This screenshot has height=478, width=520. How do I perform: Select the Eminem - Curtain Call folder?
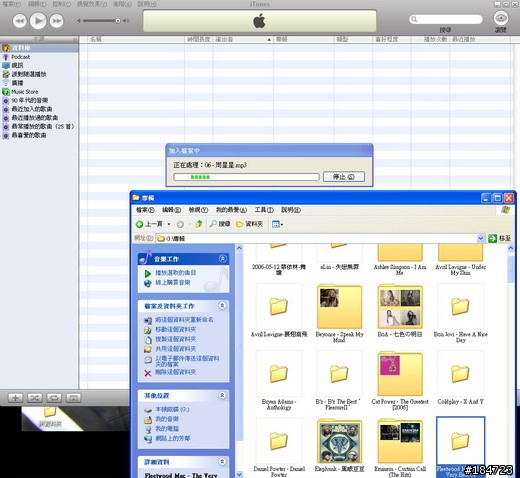click(400, 447)
